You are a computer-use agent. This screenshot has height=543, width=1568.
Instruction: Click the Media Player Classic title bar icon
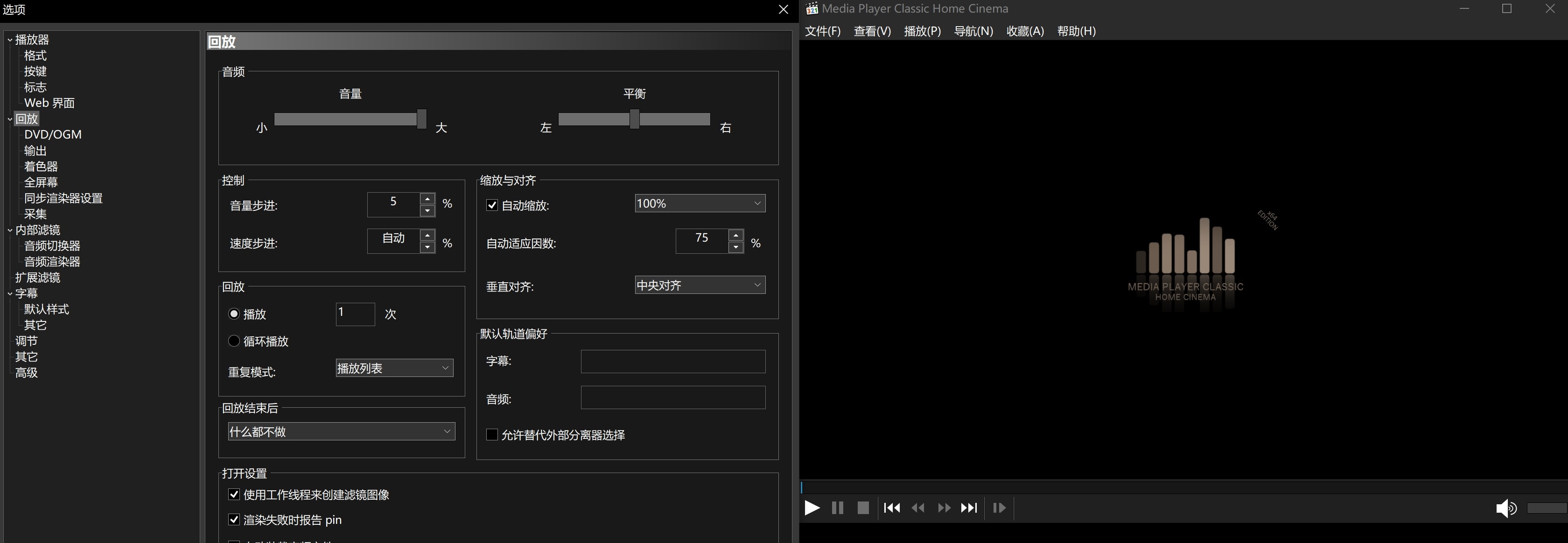pos(812,8)
